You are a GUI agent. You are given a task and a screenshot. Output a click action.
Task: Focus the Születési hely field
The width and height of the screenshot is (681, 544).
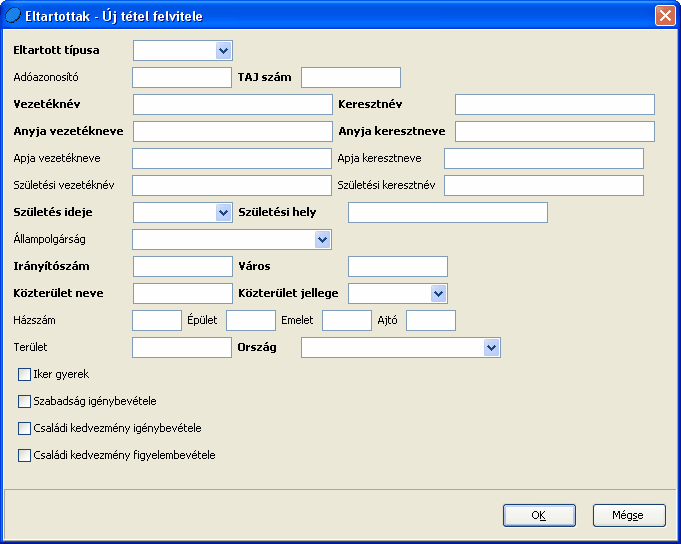coord(448,213)
